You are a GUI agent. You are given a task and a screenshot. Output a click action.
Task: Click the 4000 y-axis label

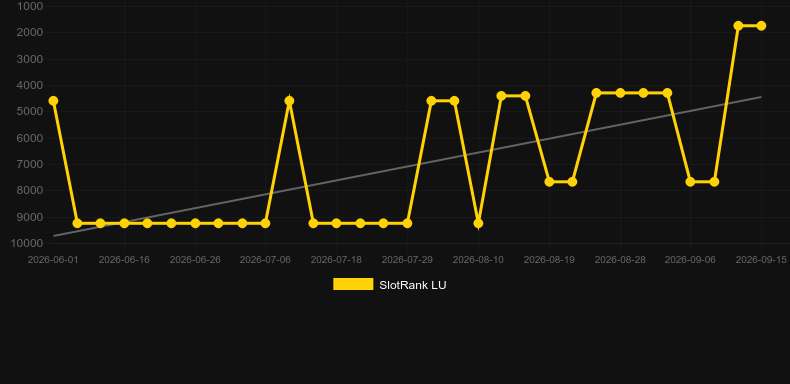(30, 85)
